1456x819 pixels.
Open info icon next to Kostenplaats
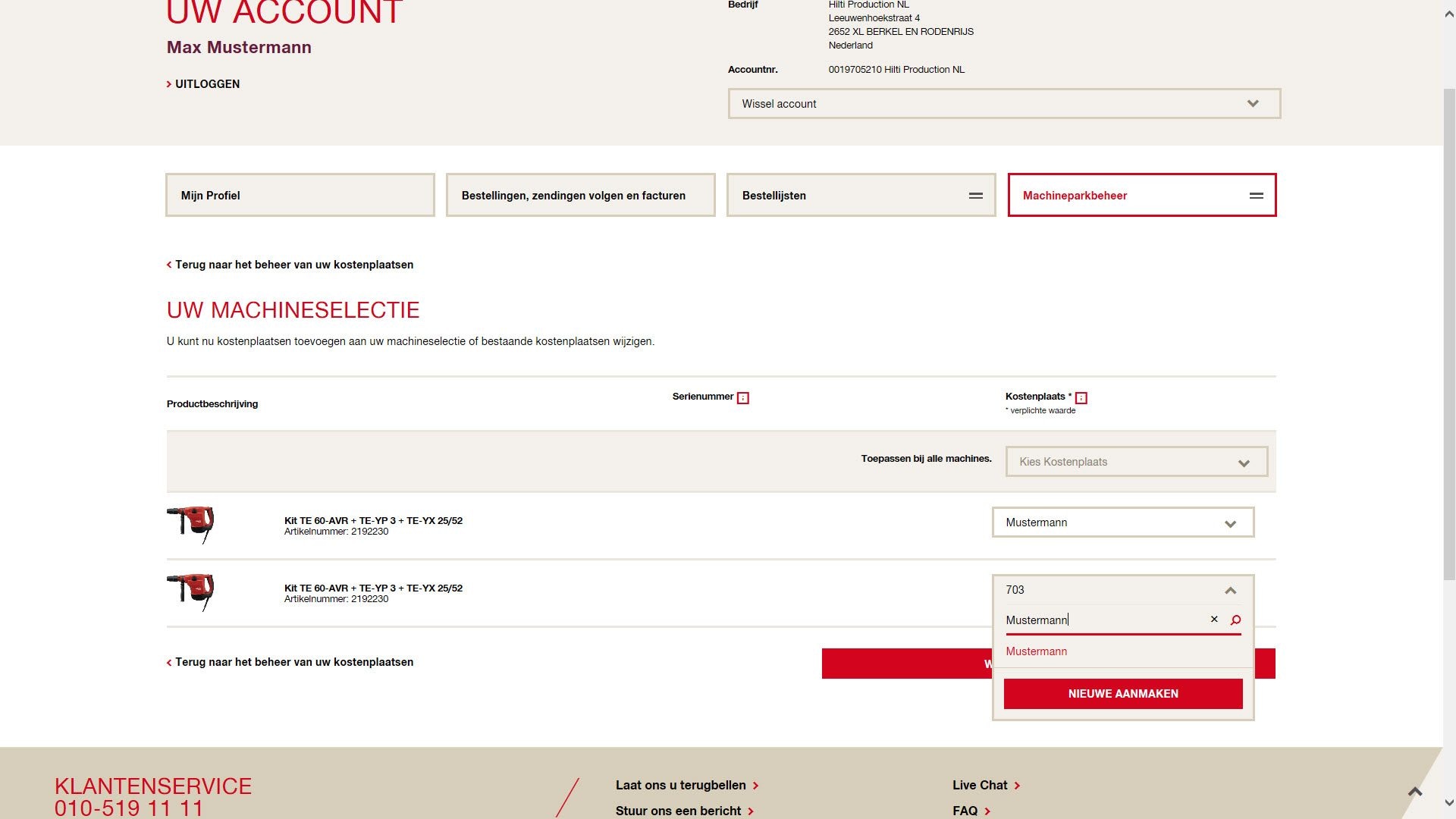(1081, 398)
